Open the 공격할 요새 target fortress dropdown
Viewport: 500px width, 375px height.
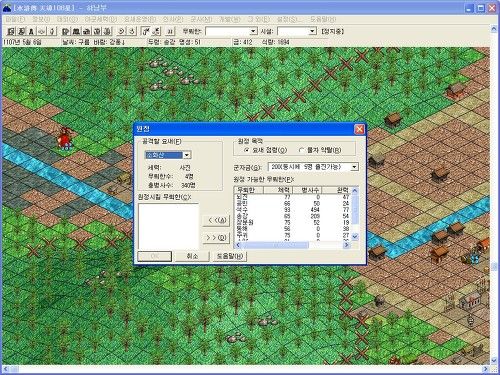point(187,155)
